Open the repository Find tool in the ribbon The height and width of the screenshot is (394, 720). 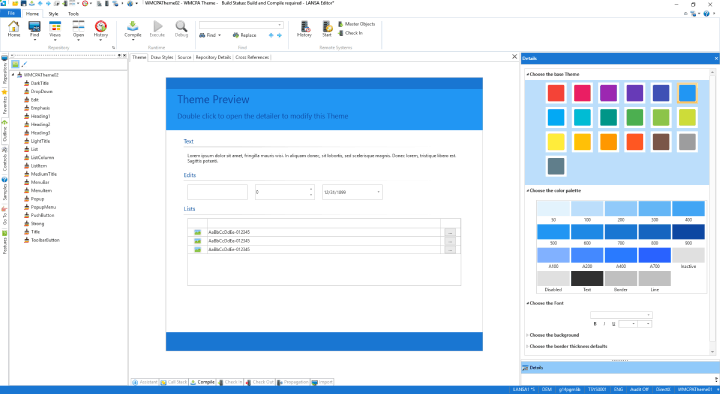34,29
